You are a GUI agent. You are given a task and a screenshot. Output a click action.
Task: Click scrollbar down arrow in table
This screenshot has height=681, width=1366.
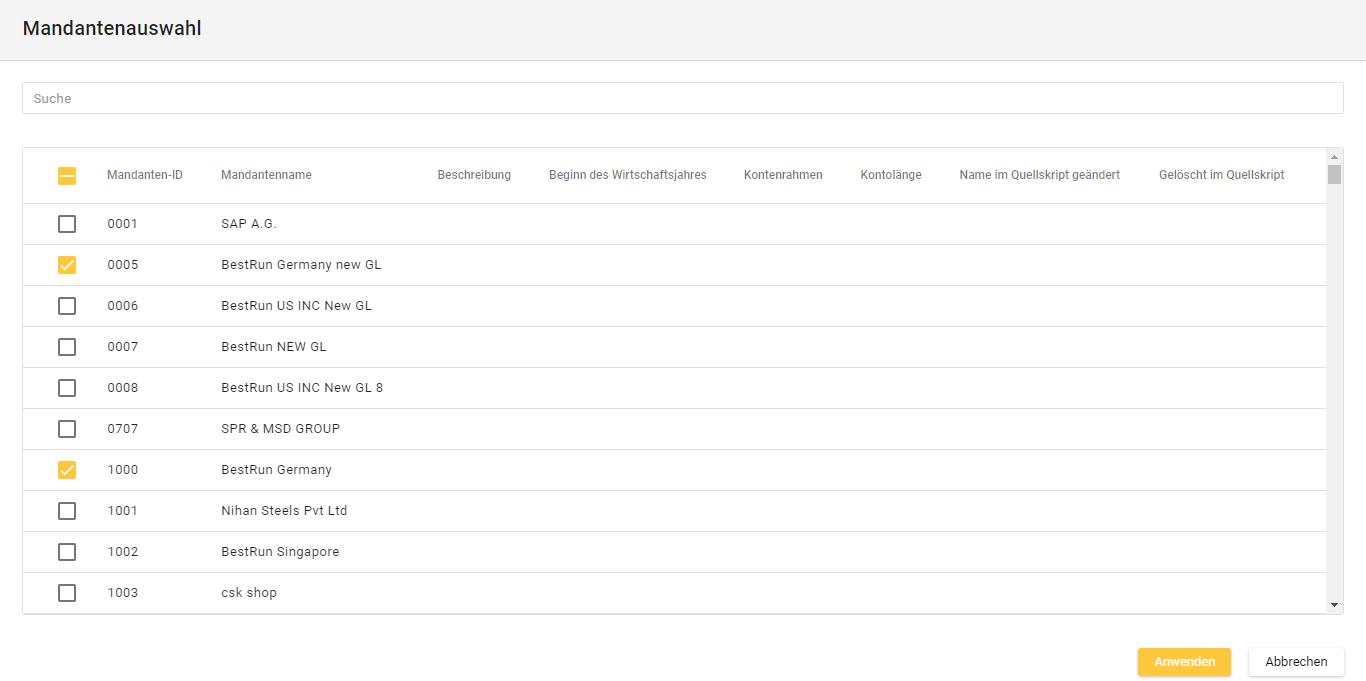1334,605
